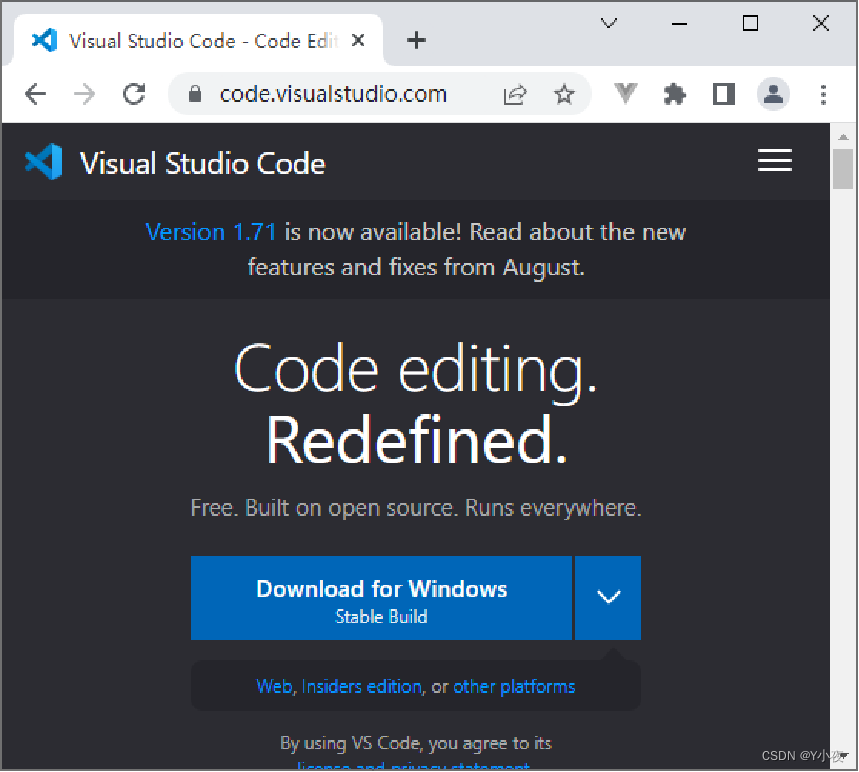Reload the current page
The width and height of the screenshot is (859, 772).
(x=134, y=94)
